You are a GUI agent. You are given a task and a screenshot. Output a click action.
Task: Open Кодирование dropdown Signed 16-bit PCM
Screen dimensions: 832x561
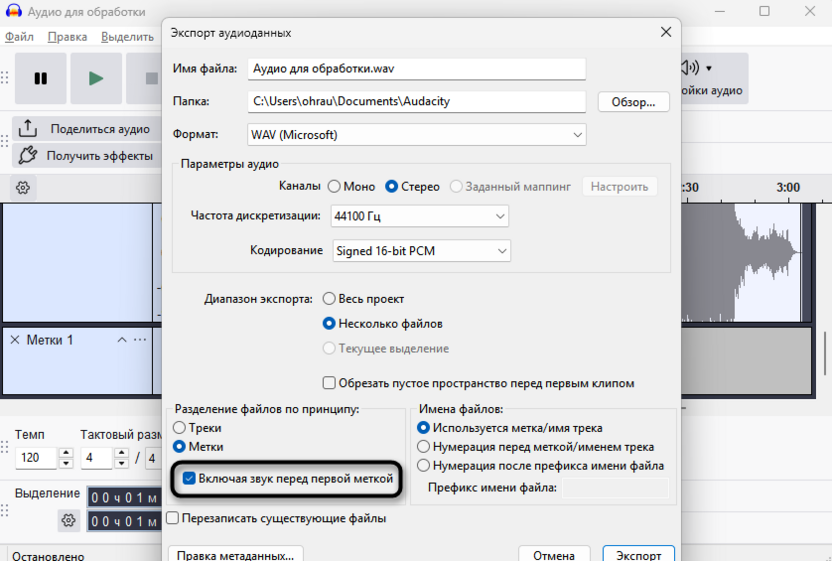click(x=421, y=251)
